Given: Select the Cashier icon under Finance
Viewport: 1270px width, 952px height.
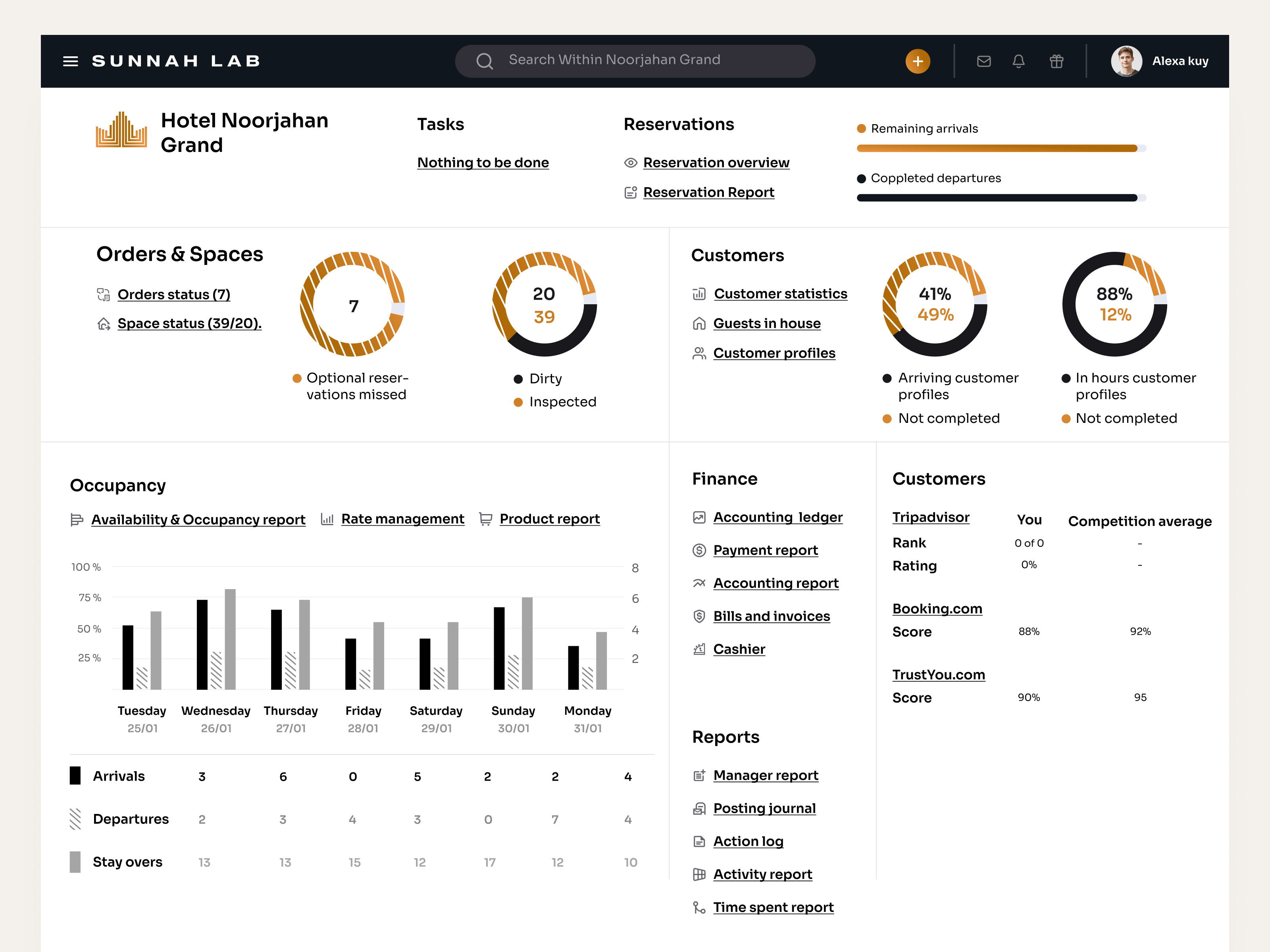Looking at the screenshot, I should 699,649.
